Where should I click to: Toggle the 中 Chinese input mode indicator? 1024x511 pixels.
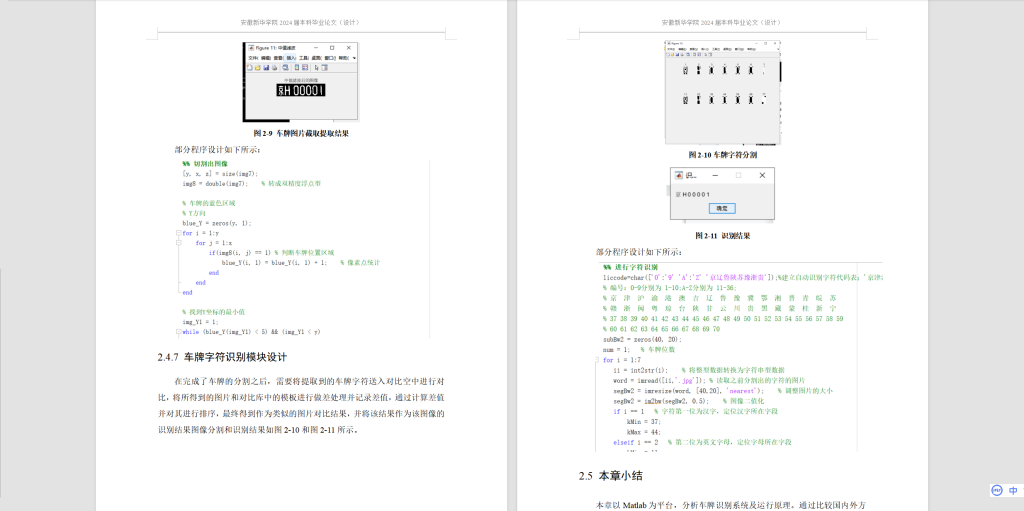[1013, 490]
